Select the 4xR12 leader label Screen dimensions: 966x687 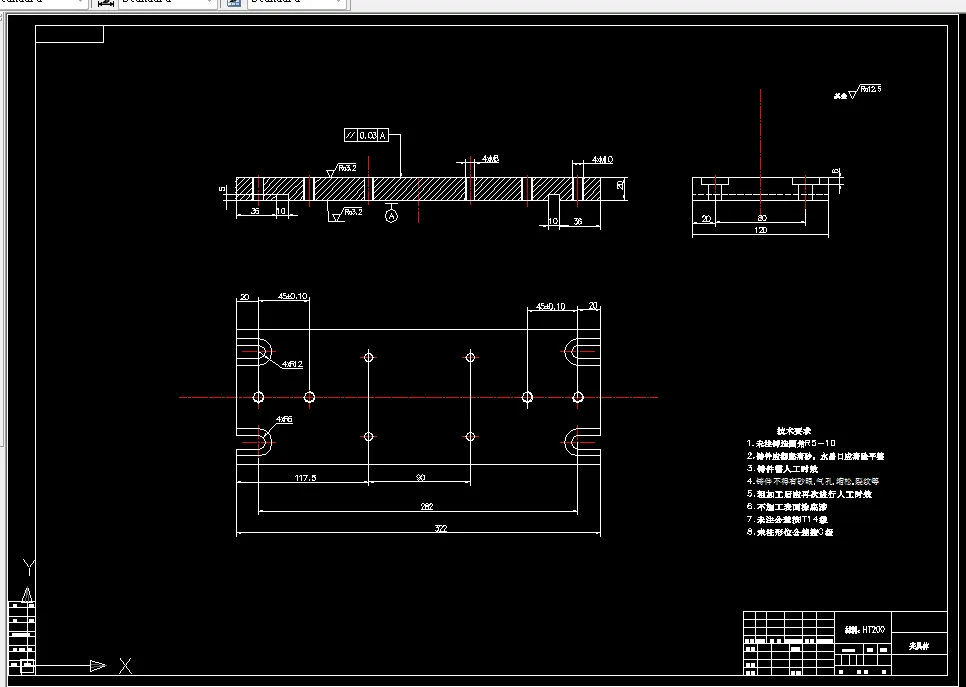coord(293,364)
